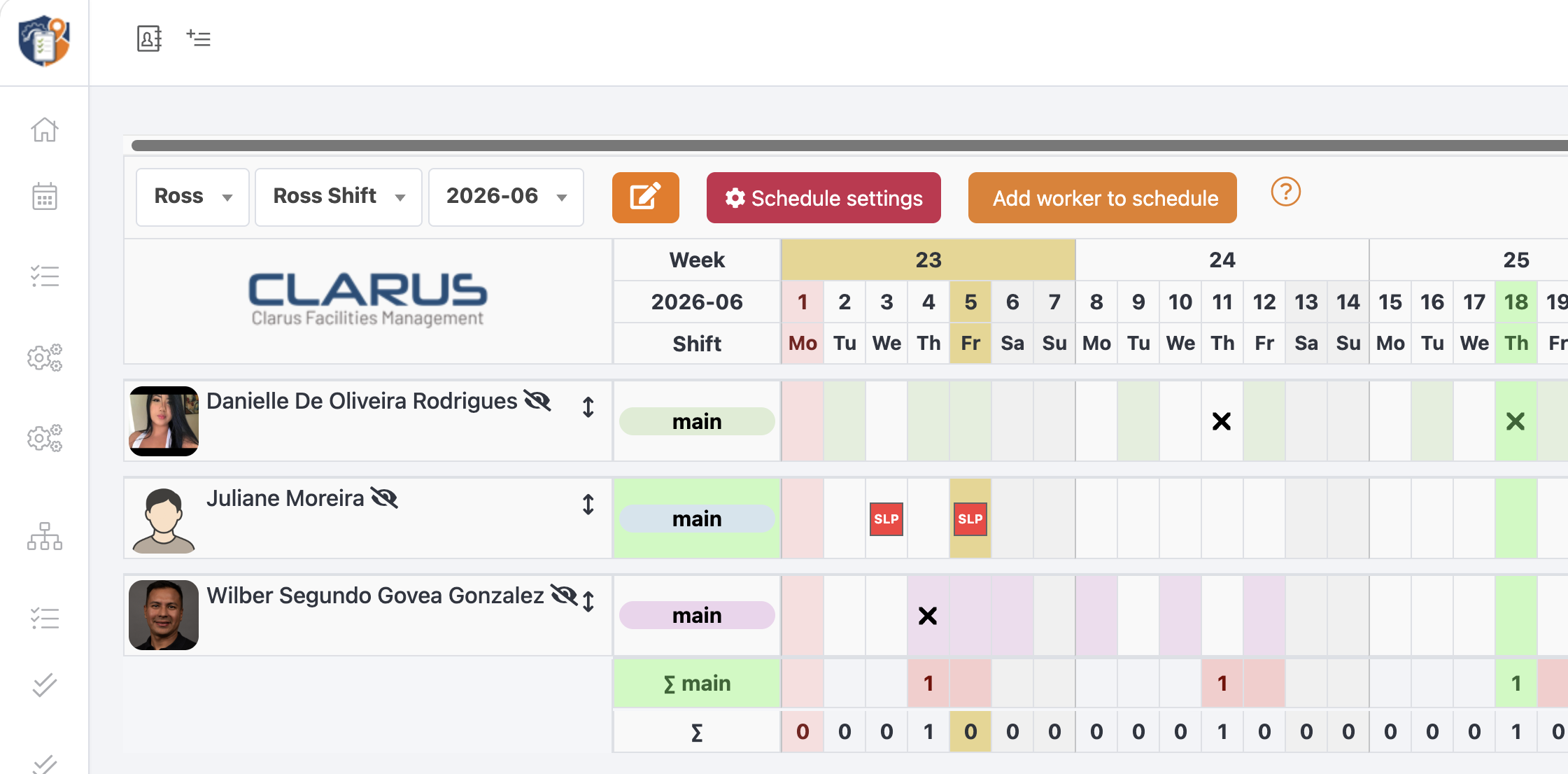
Task: Open the help question mark icon
Action: click(1285, 192)
